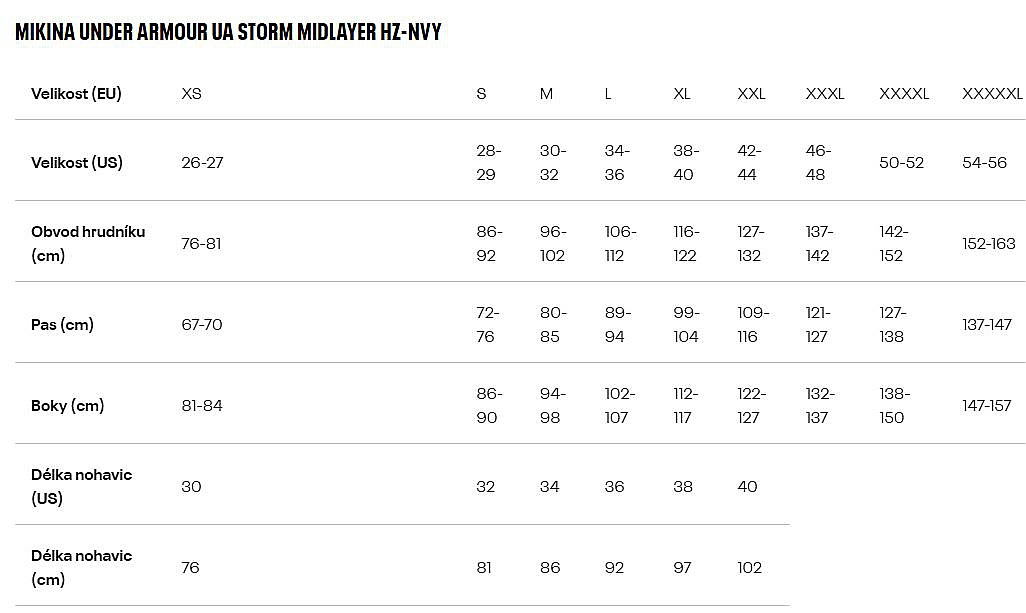Select the 81-84 hips value for XS
The width and height of the screenshot is (1026, 613).
click(202, 406)
